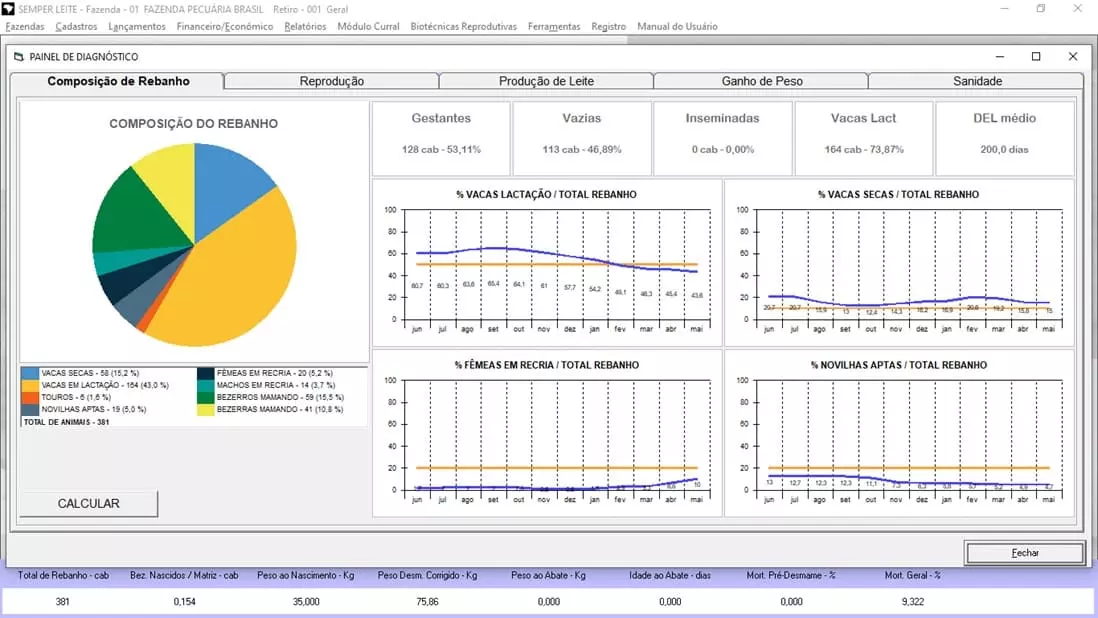This screenshot has height=618, width=1098.
Task: Click the % Vacas Lactação line chart
Action: tap(547, 263)
